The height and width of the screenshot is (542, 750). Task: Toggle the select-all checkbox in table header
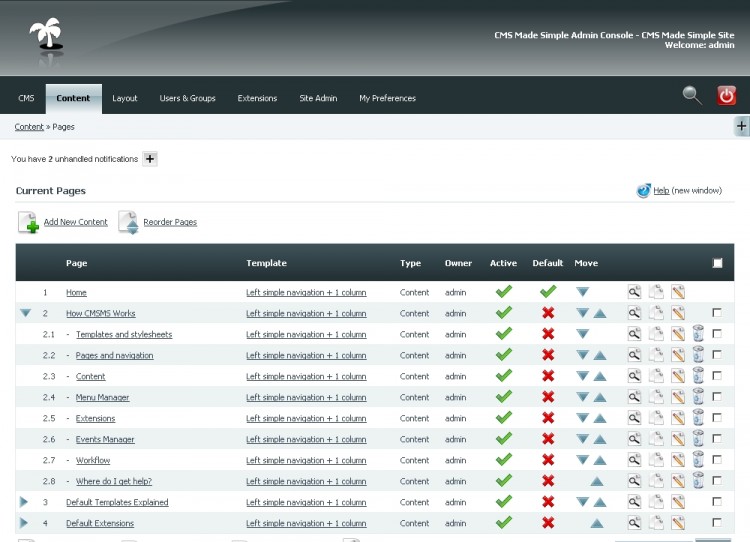click(x=717, y=263)
